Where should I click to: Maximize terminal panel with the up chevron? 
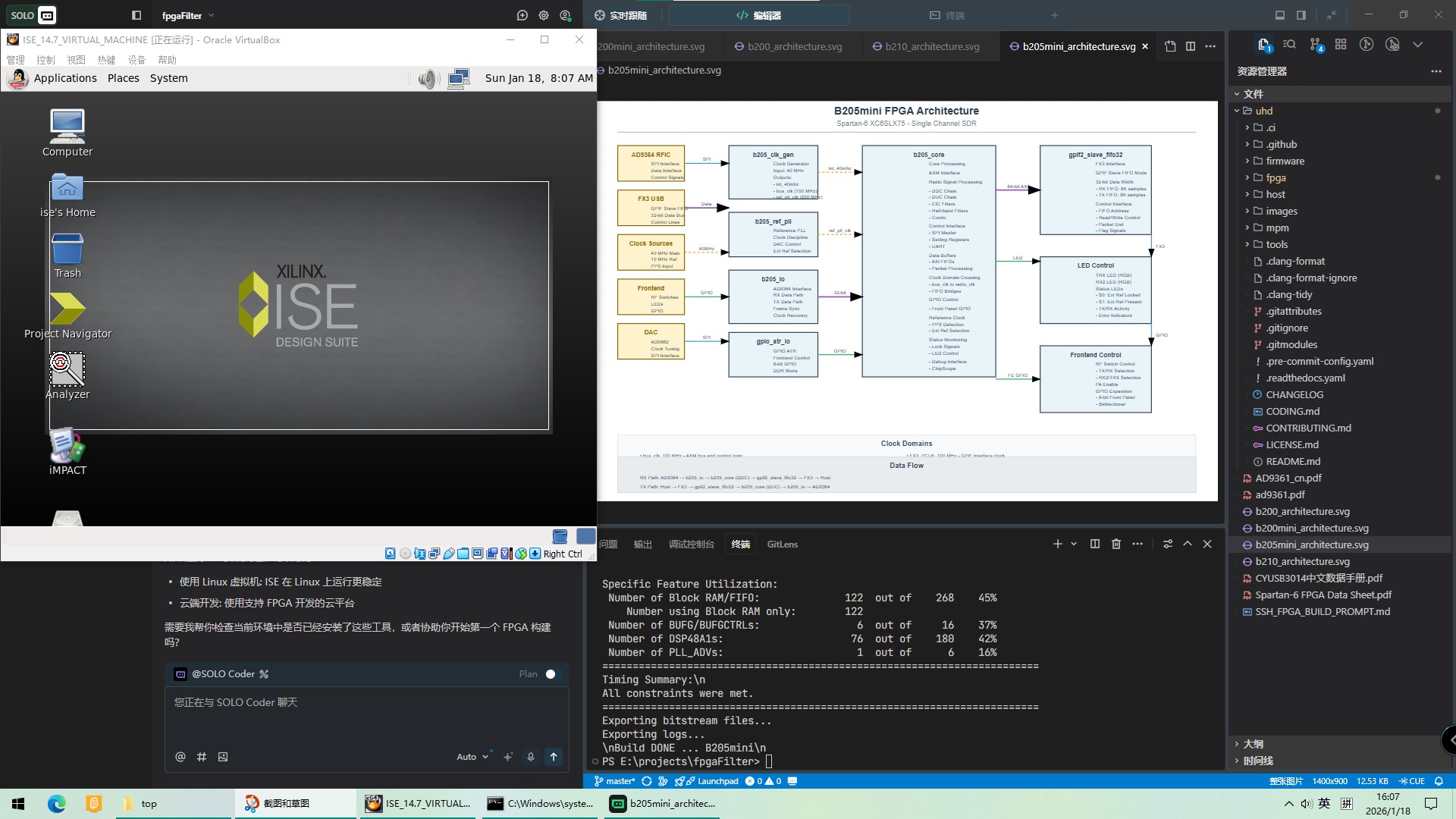tap(1188, 544)
